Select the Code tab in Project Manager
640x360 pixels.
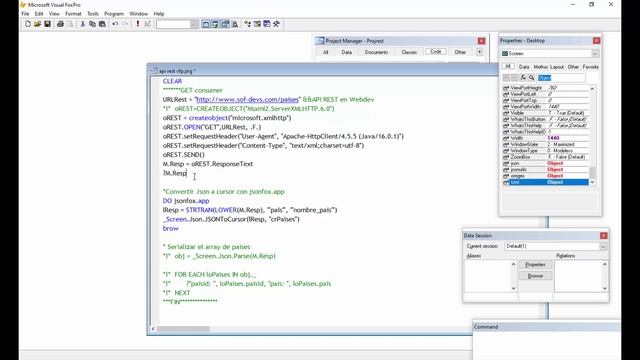pos(436,52)
